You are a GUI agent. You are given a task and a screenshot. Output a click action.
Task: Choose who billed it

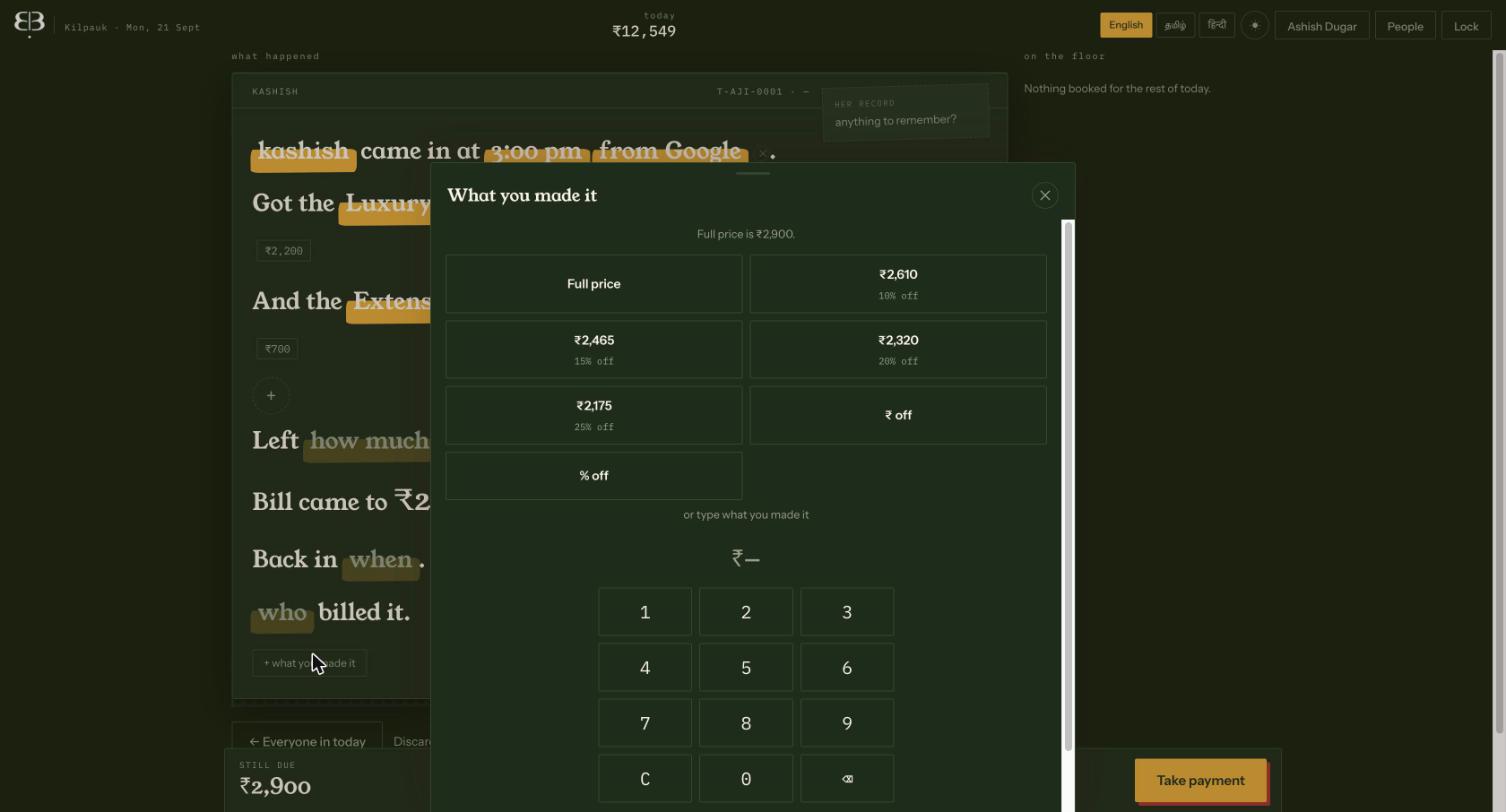tap(282, 612)
